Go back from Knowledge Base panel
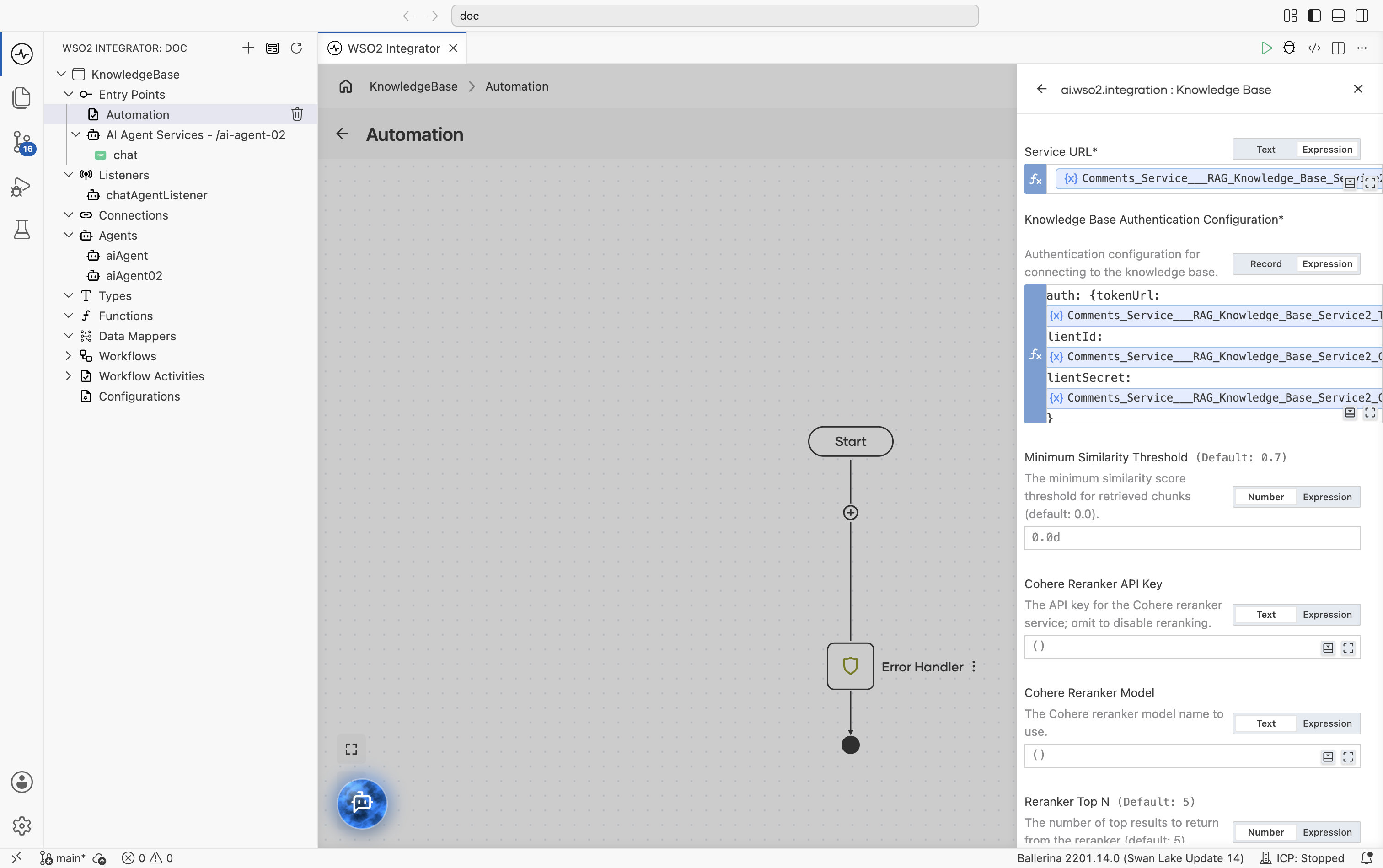The image size is (1383, 868). [x=1041, y=89]
